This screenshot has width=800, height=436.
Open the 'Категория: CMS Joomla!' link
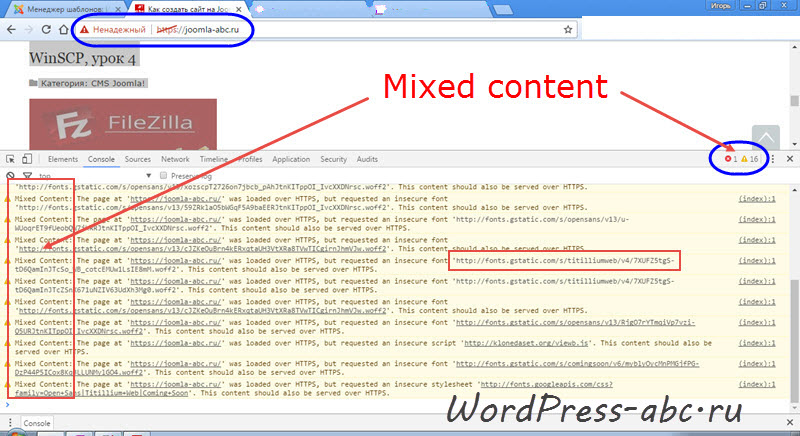point(93,83)
